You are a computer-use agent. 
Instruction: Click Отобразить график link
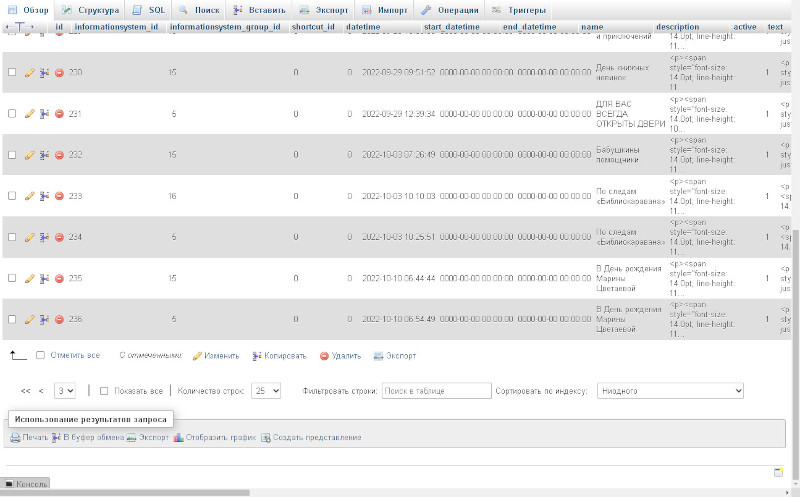point(215,437)
